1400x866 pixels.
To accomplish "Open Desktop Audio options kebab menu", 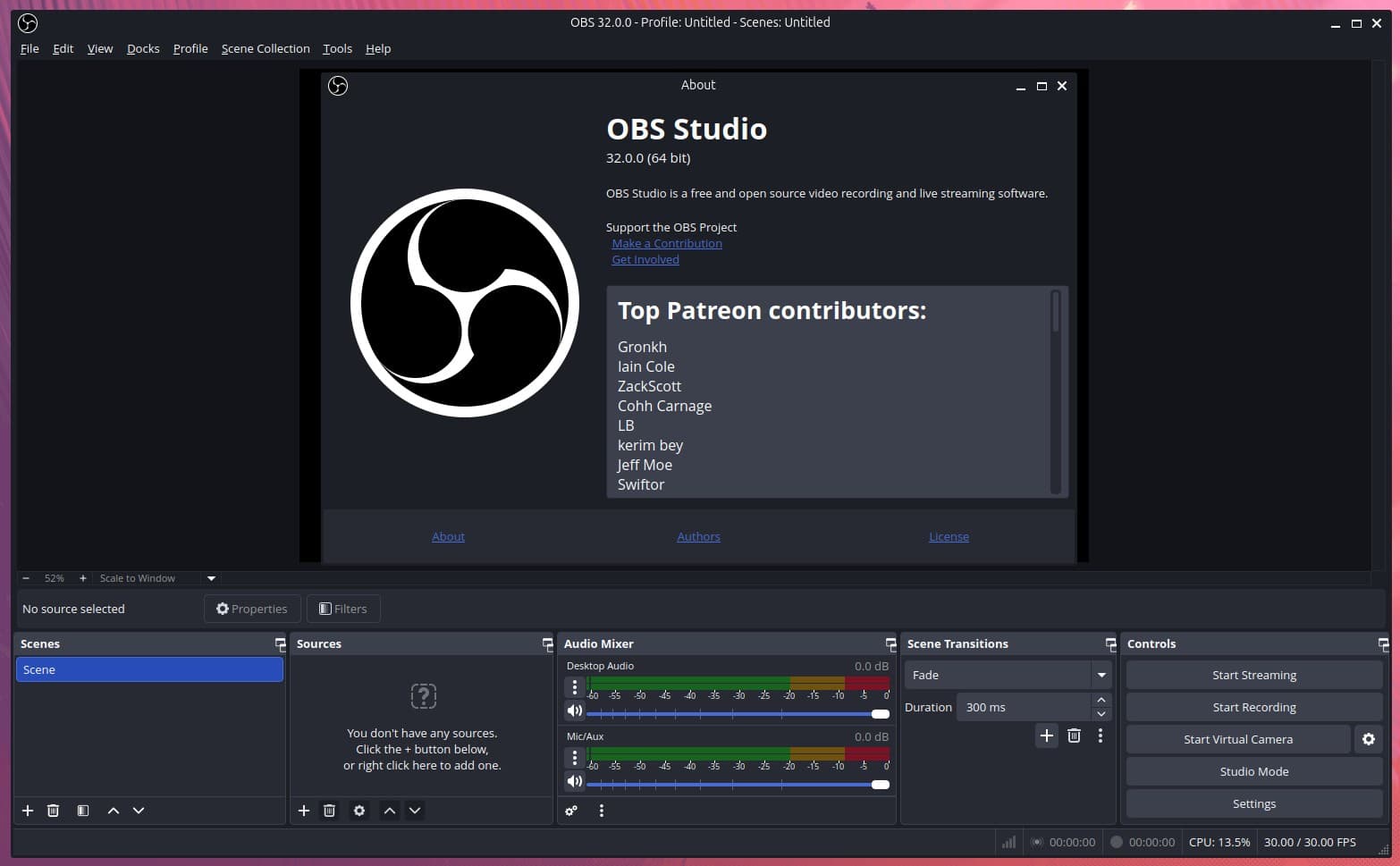I will (x=575, y=686).
